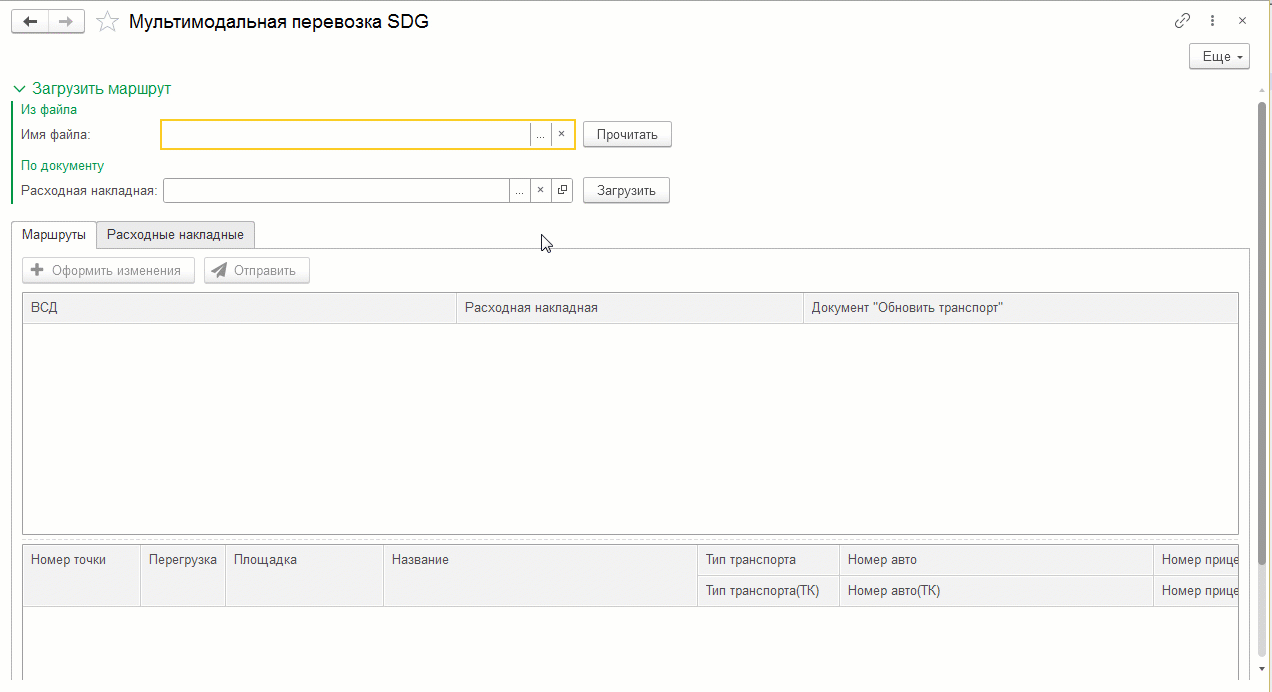The height and width of the screenshot is (692, 1272).
Task: Focus the Расходная накладная input field
Action: point(336,190)
